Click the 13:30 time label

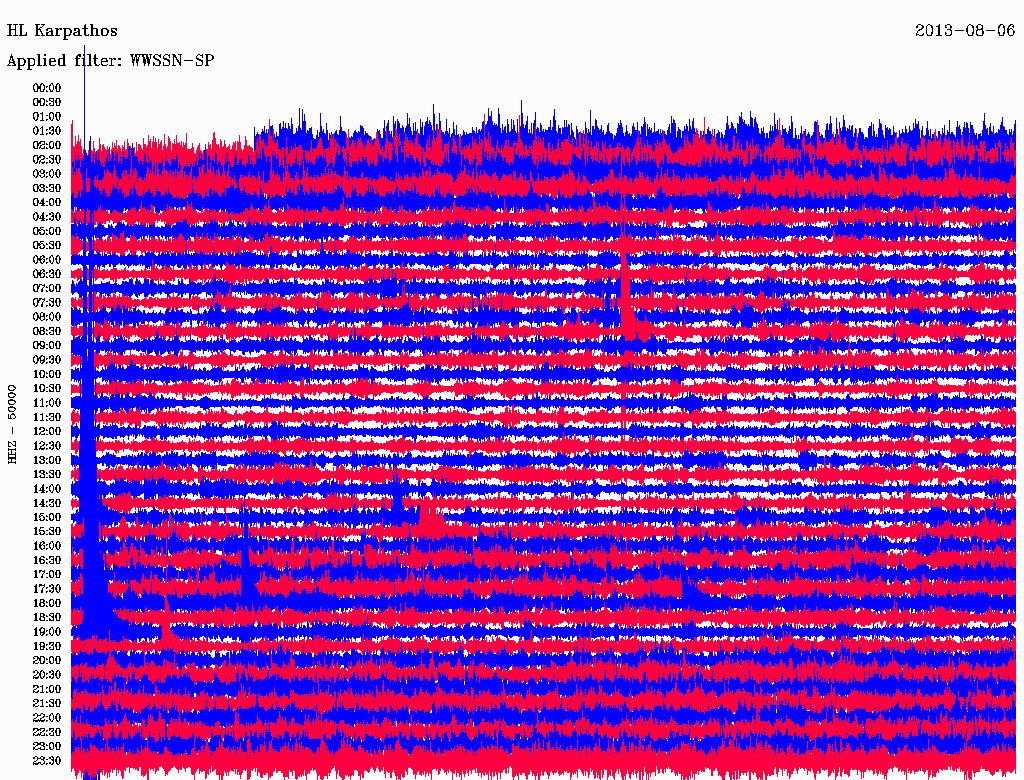click(47, 475)
